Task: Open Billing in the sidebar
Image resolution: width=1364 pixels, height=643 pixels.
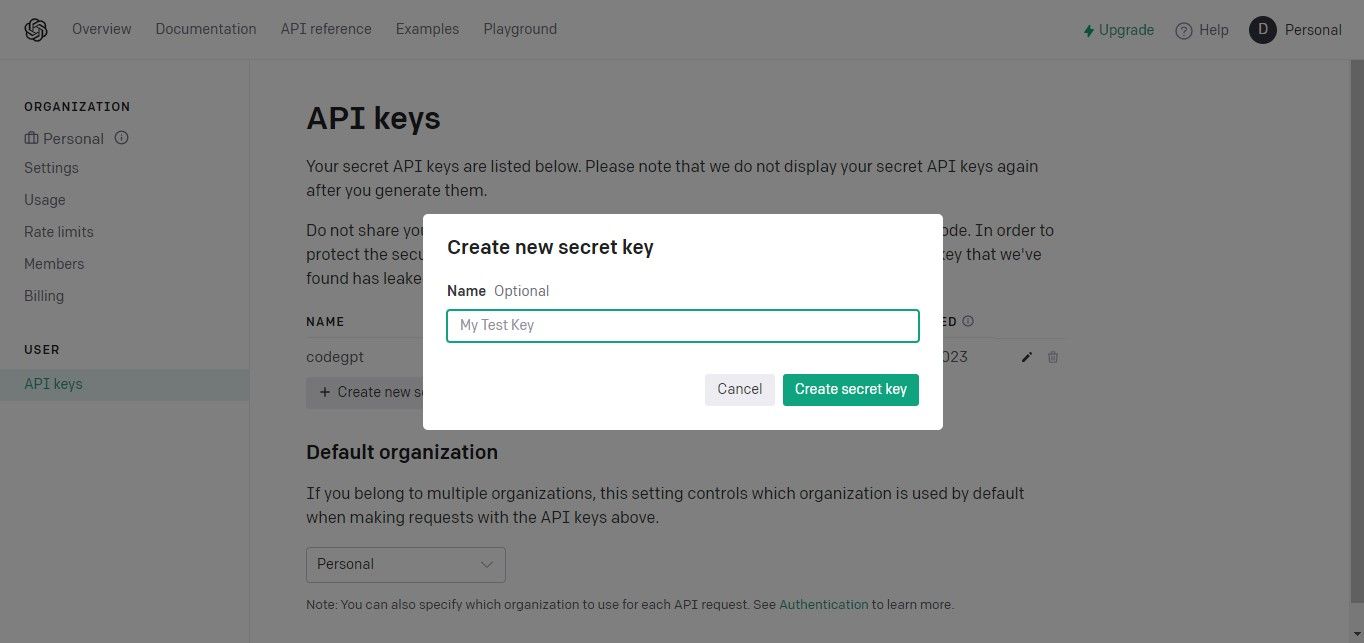Action: [x=44, y=296]
